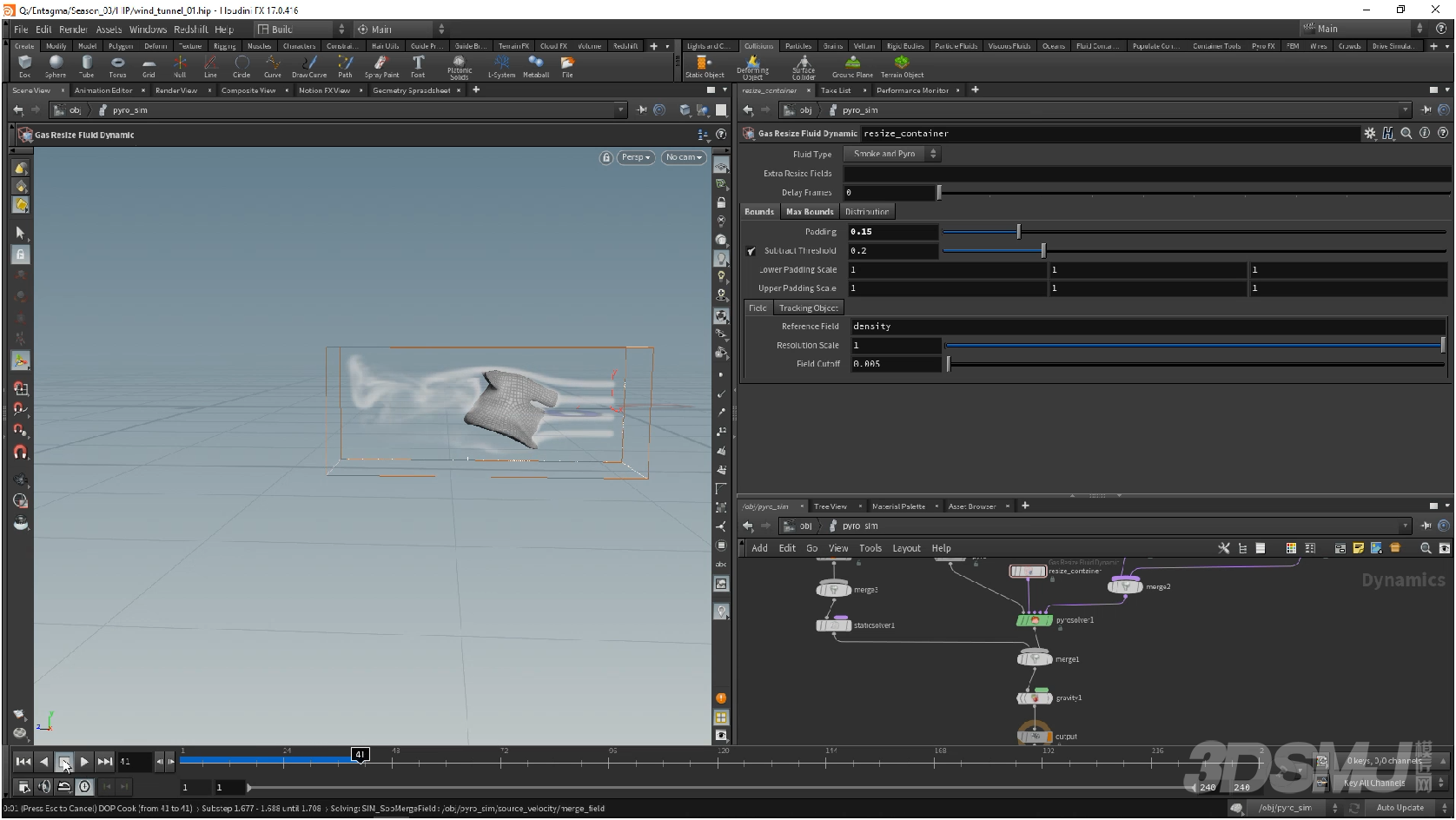Select the Font shelf tool
The image size is (1456, 820).
(418, 67)
